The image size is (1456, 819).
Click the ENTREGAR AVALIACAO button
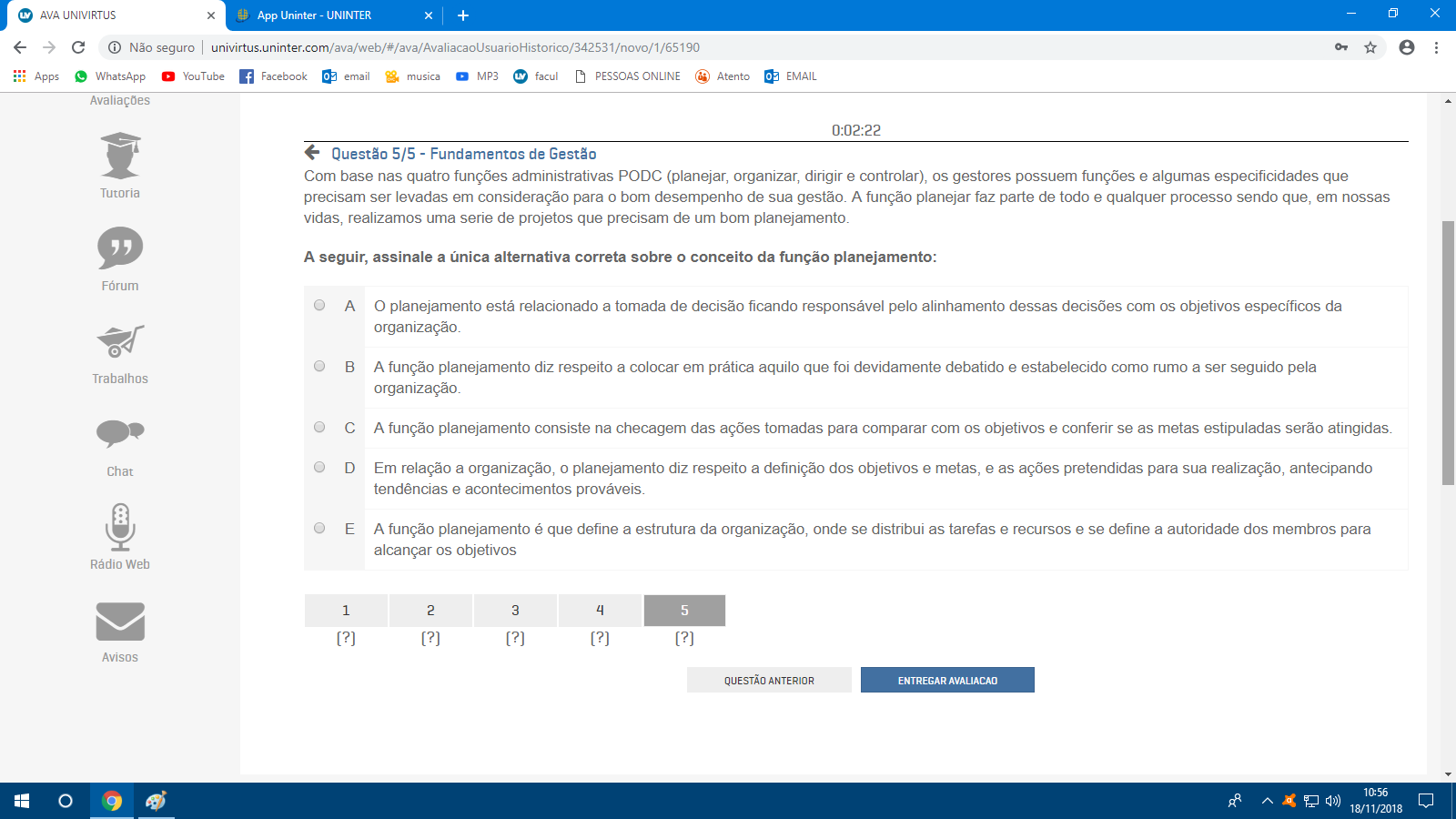947,681
